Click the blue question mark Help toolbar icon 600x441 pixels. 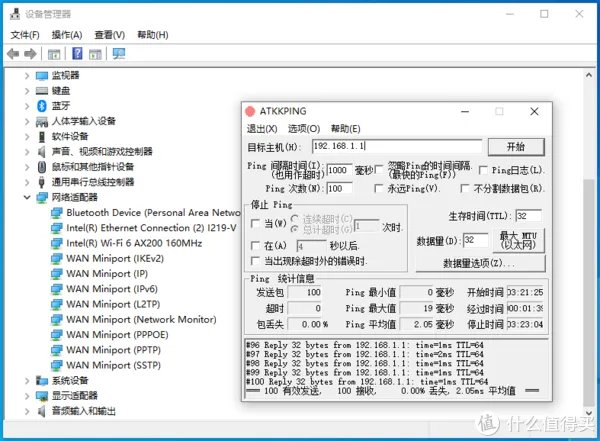pos(79,53)
